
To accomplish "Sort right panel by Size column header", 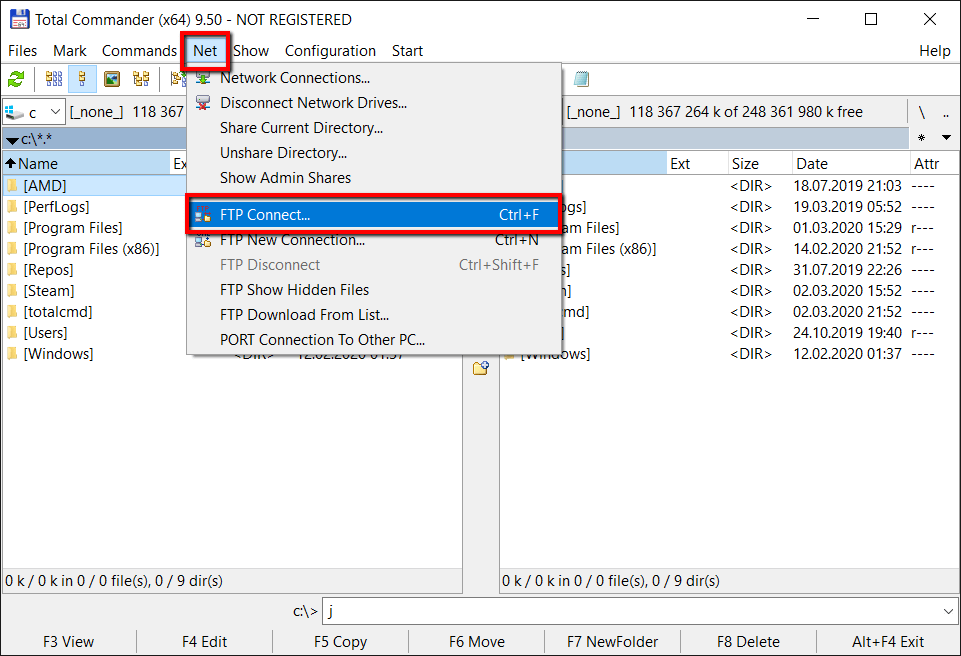I will point(760,164).
